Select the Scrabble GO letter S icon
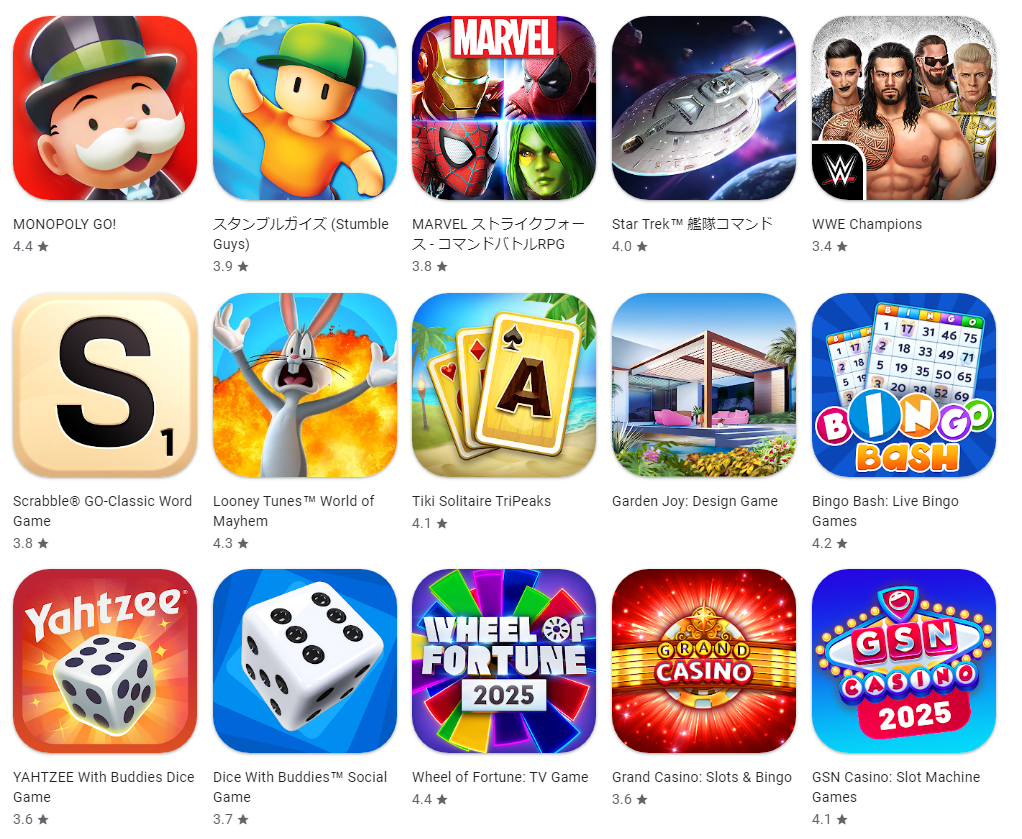Viewport: 1022px width, 839px height. tap(105, 385)
